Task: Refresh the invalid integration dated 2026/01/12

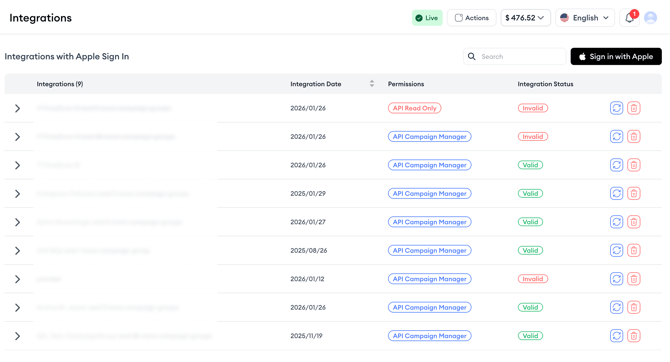Action: [x=616, y=279]
